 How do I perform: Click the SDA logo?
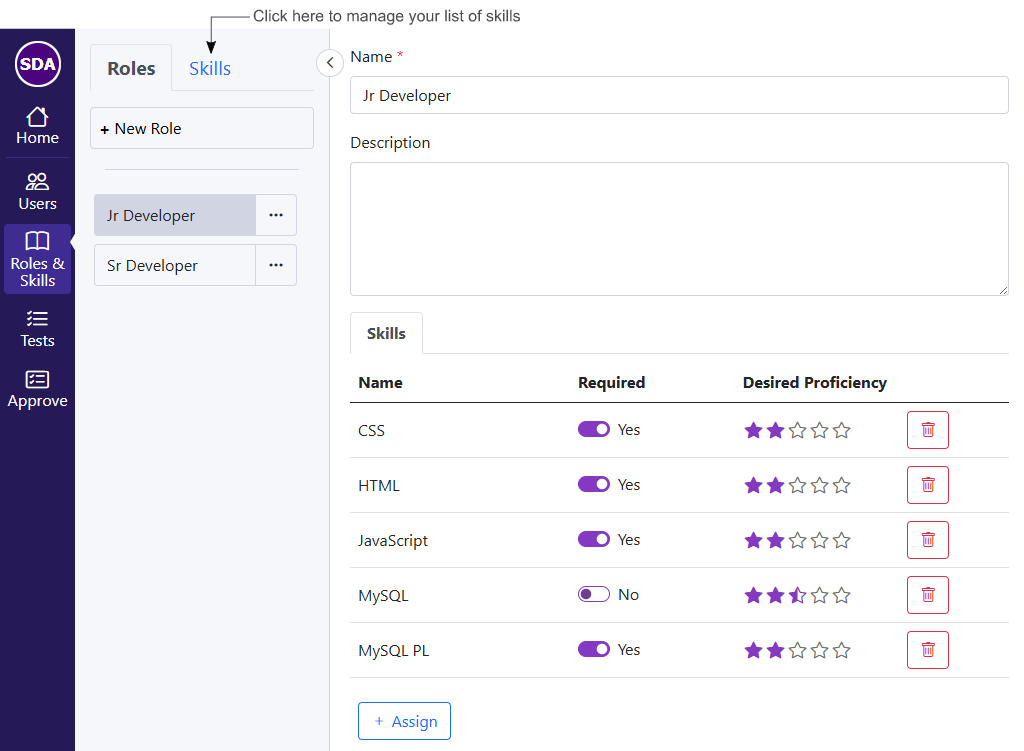point(38,64)
